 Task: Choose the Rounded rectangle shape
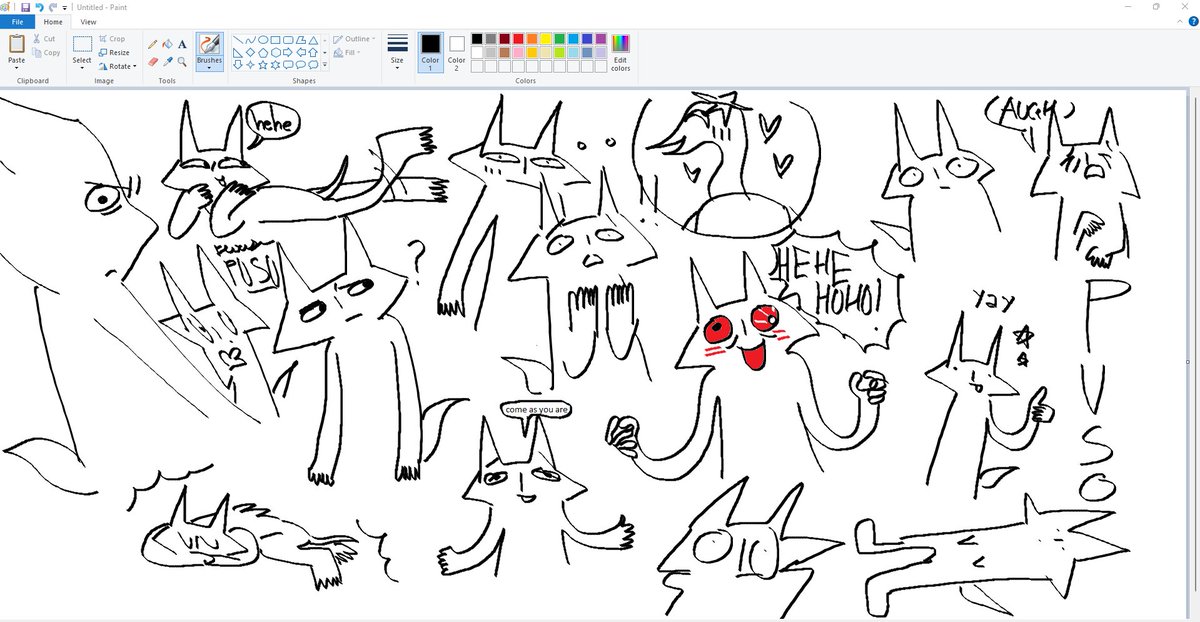coord(288,40)
